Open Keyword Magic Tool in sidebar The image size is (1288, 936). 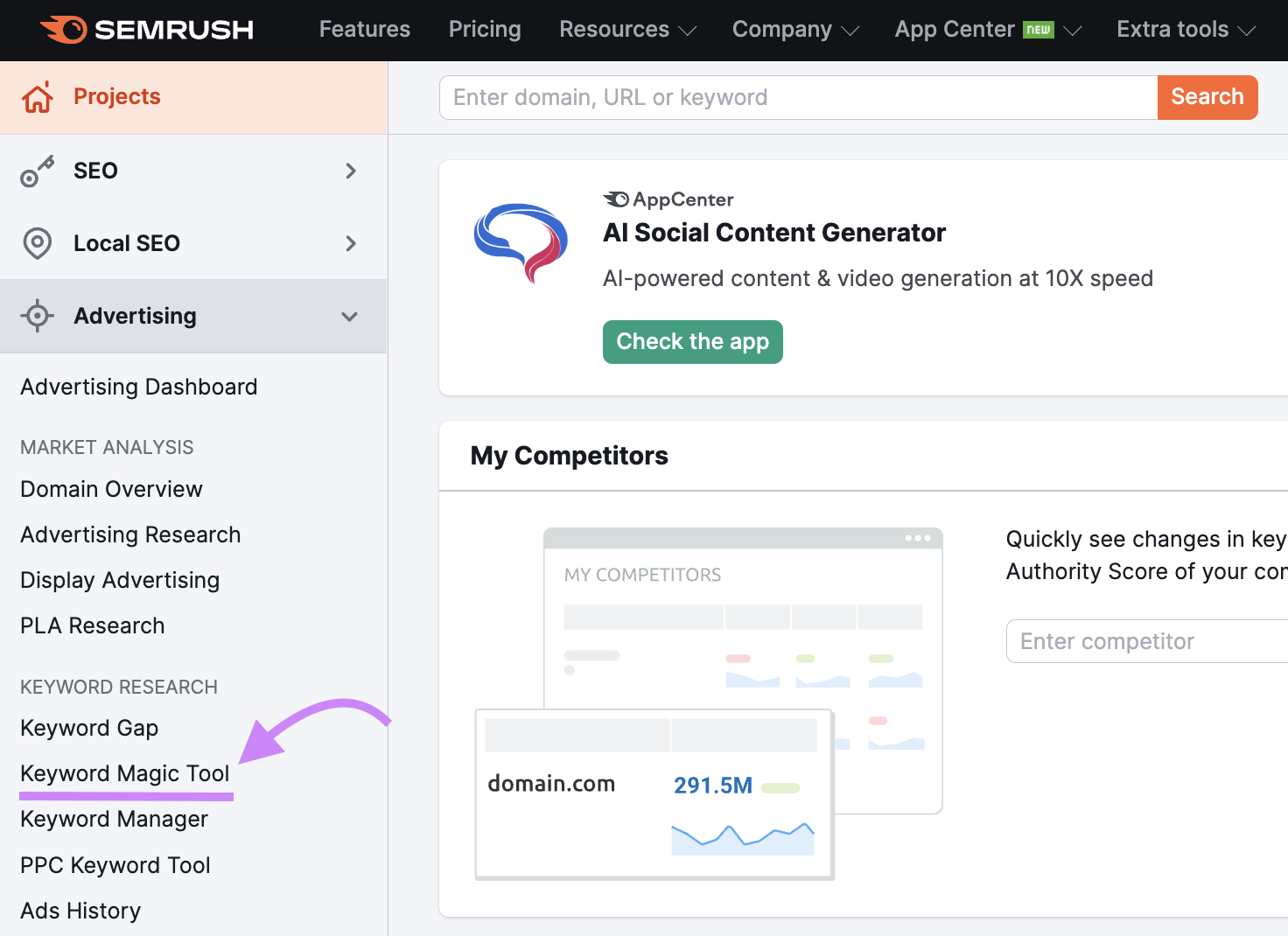pos(125,773)
